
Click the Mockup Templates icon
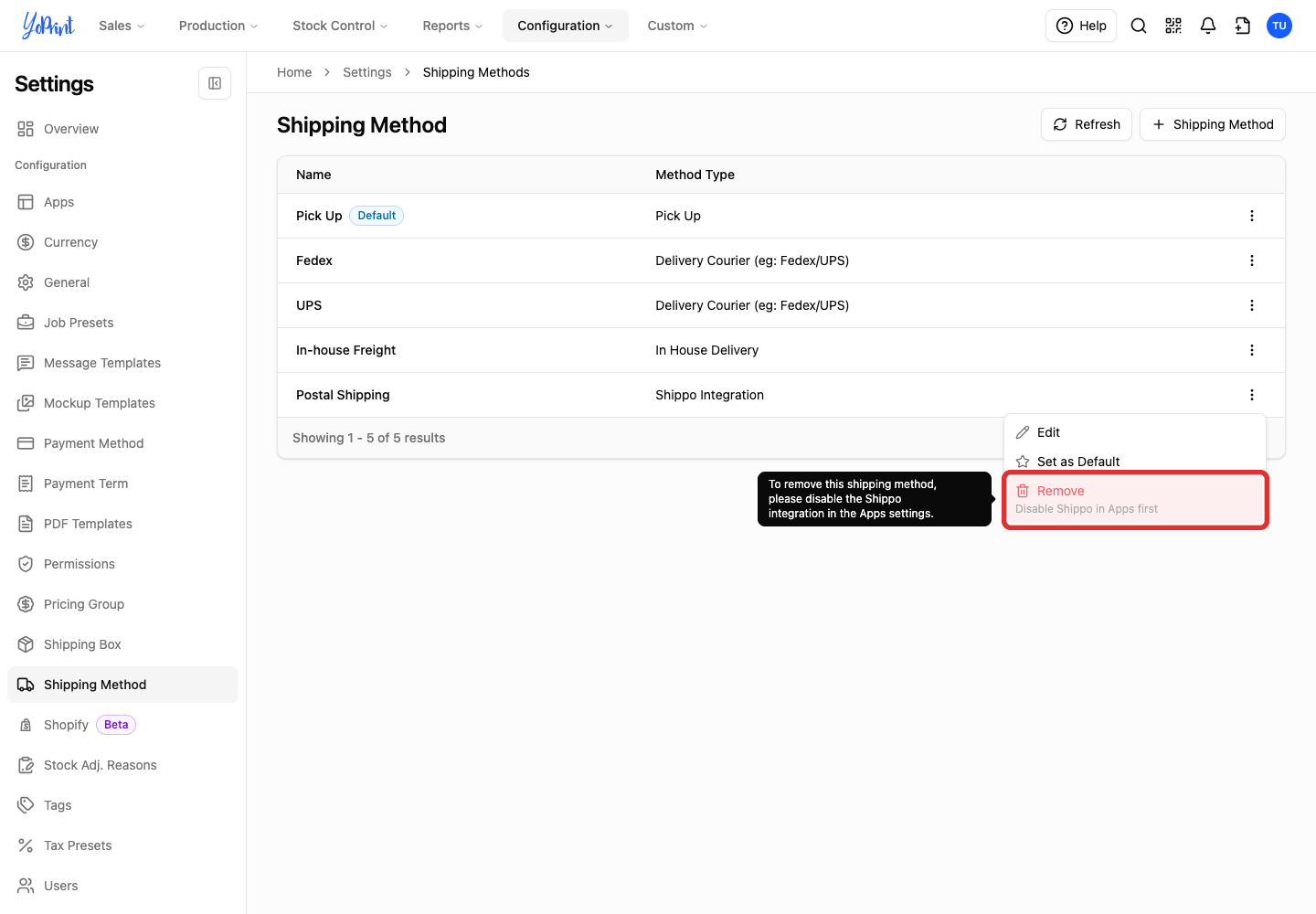click(x=26, y=403)
